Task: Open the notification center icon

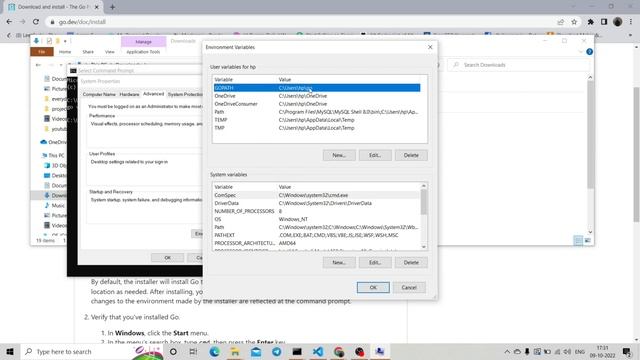Action: 627,351
